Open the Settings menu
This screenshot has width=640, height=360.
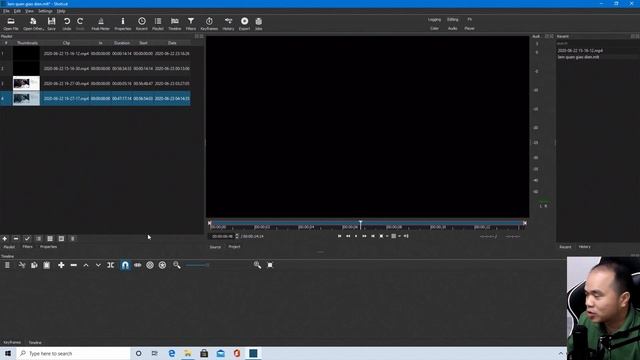click(45, 11)
